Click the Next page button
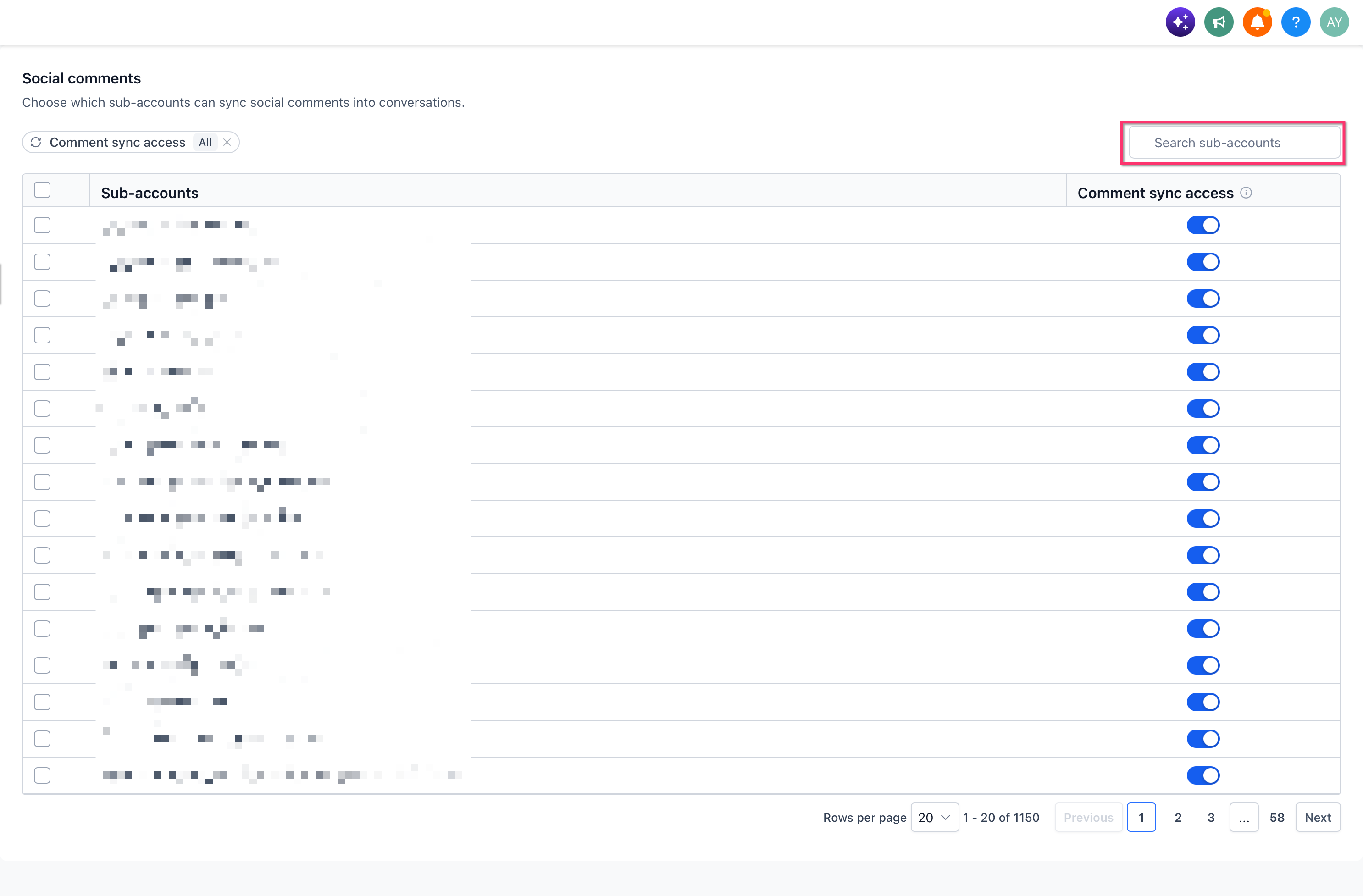This screenshot has height=896, width=1363. [x=1317, y=818]
